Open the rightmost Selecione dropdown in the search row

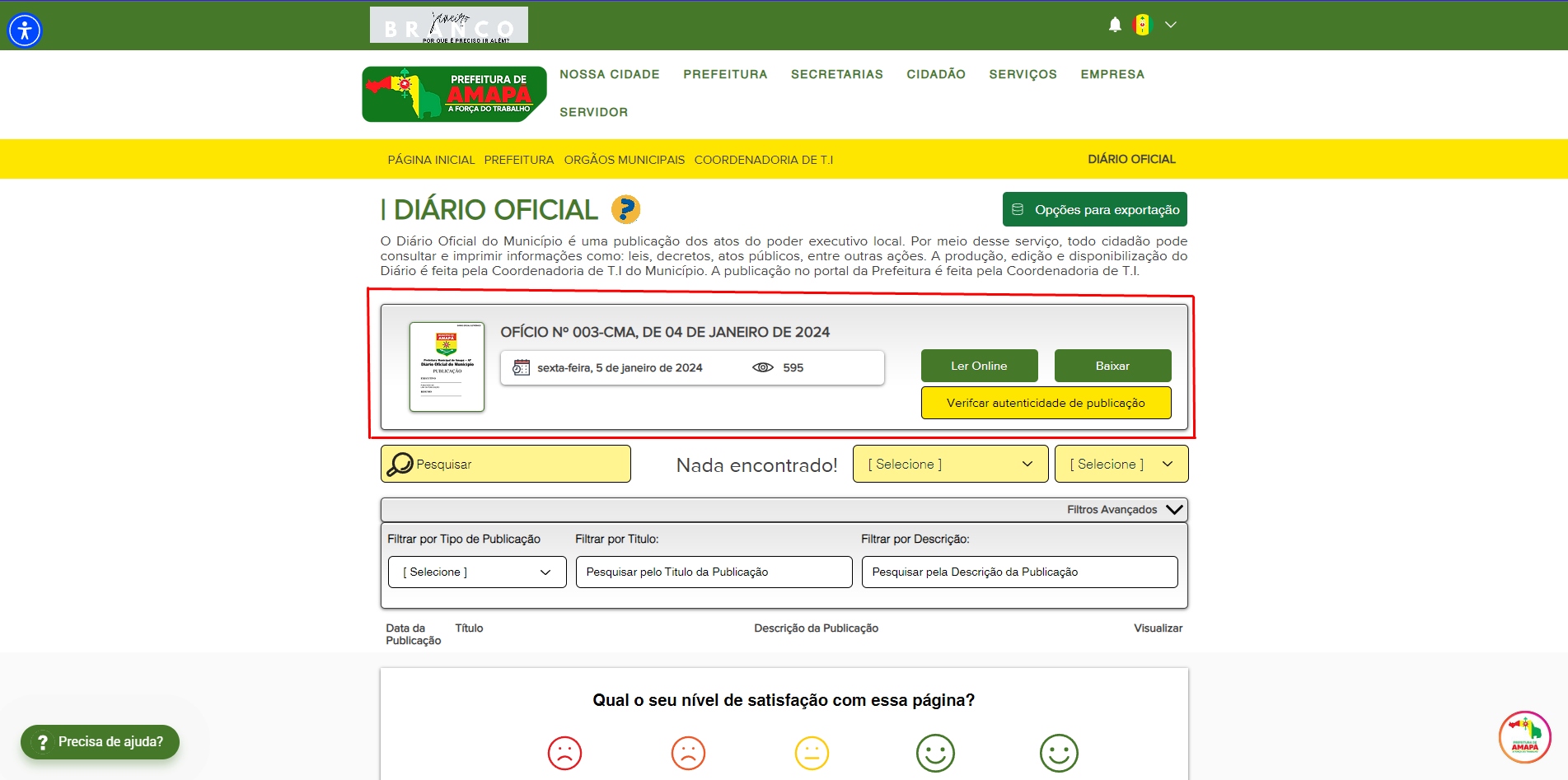tap(1121, 464)
